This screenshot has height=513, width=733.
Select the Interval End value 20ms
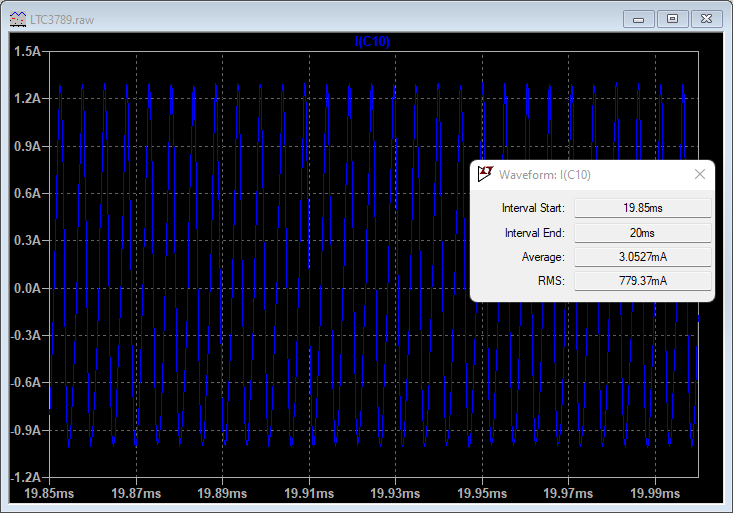coord(643,233)
